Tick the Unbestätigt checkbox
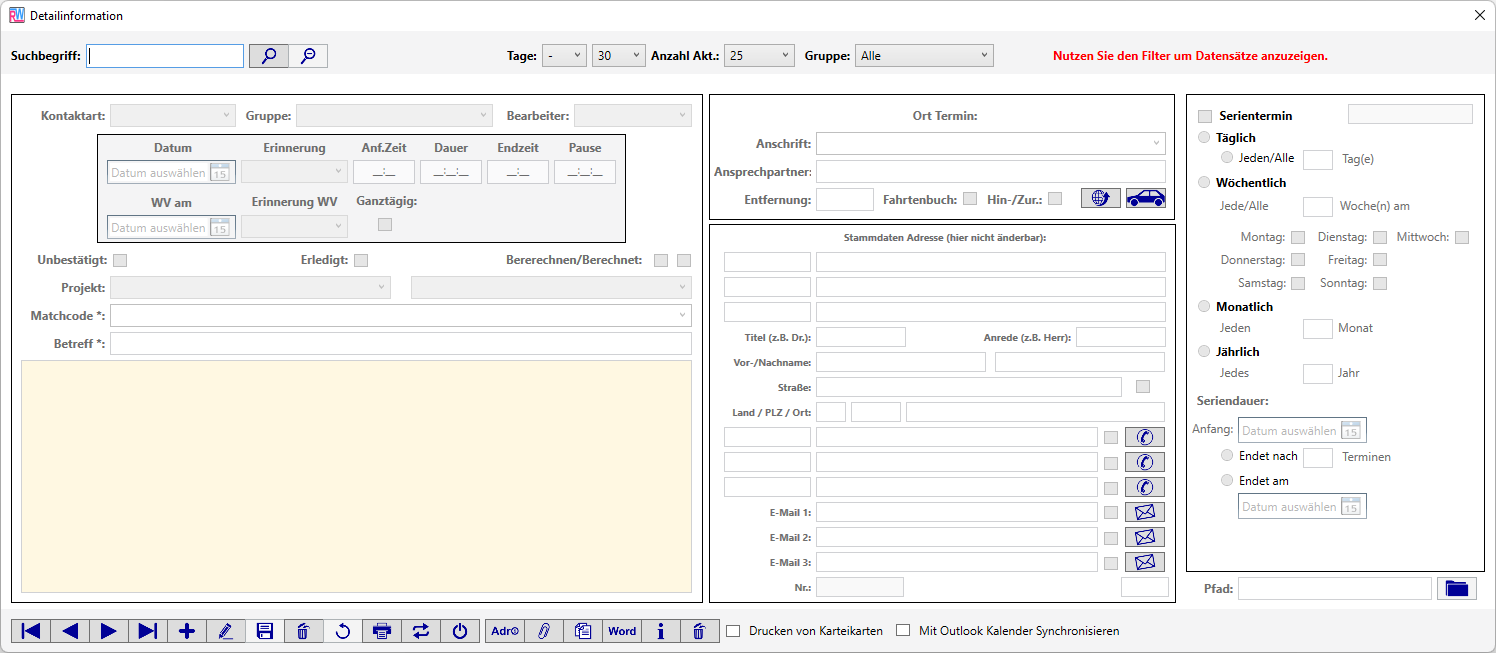 pos(120,261)
